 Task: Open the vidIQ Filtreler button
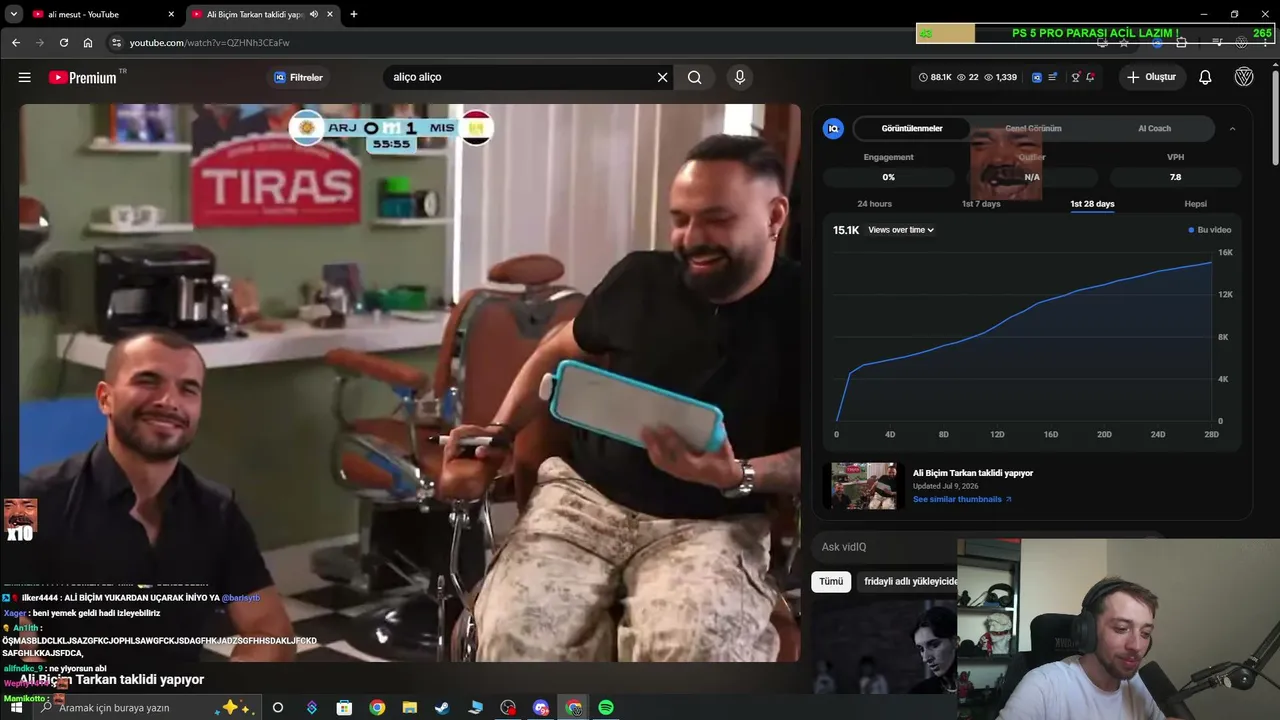click(299, 77)
